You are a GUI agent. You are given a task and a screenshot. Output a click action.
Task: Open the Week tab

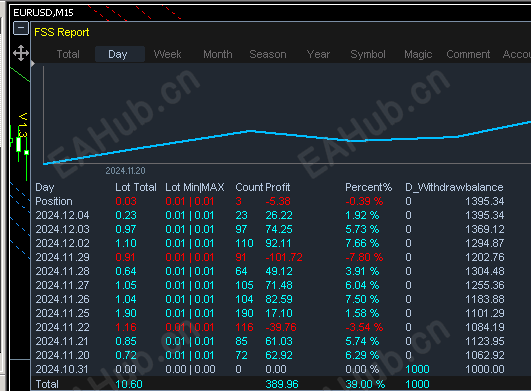tap(167, 54)
